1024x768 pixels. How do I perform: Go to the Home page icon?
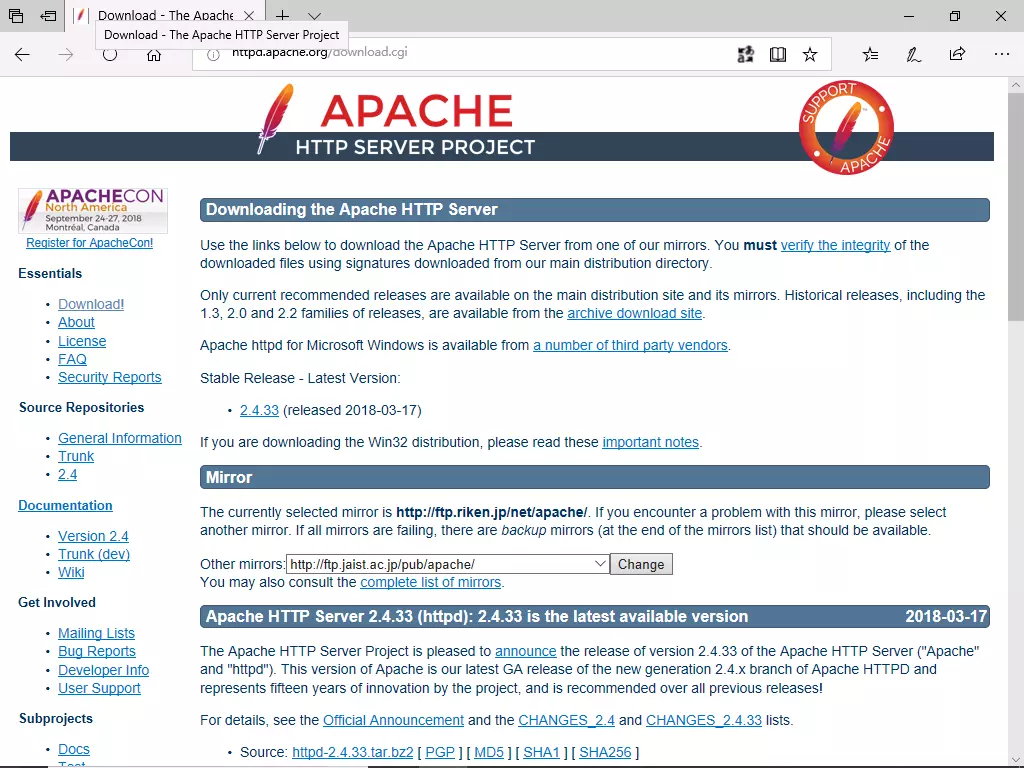pos(153,56)
